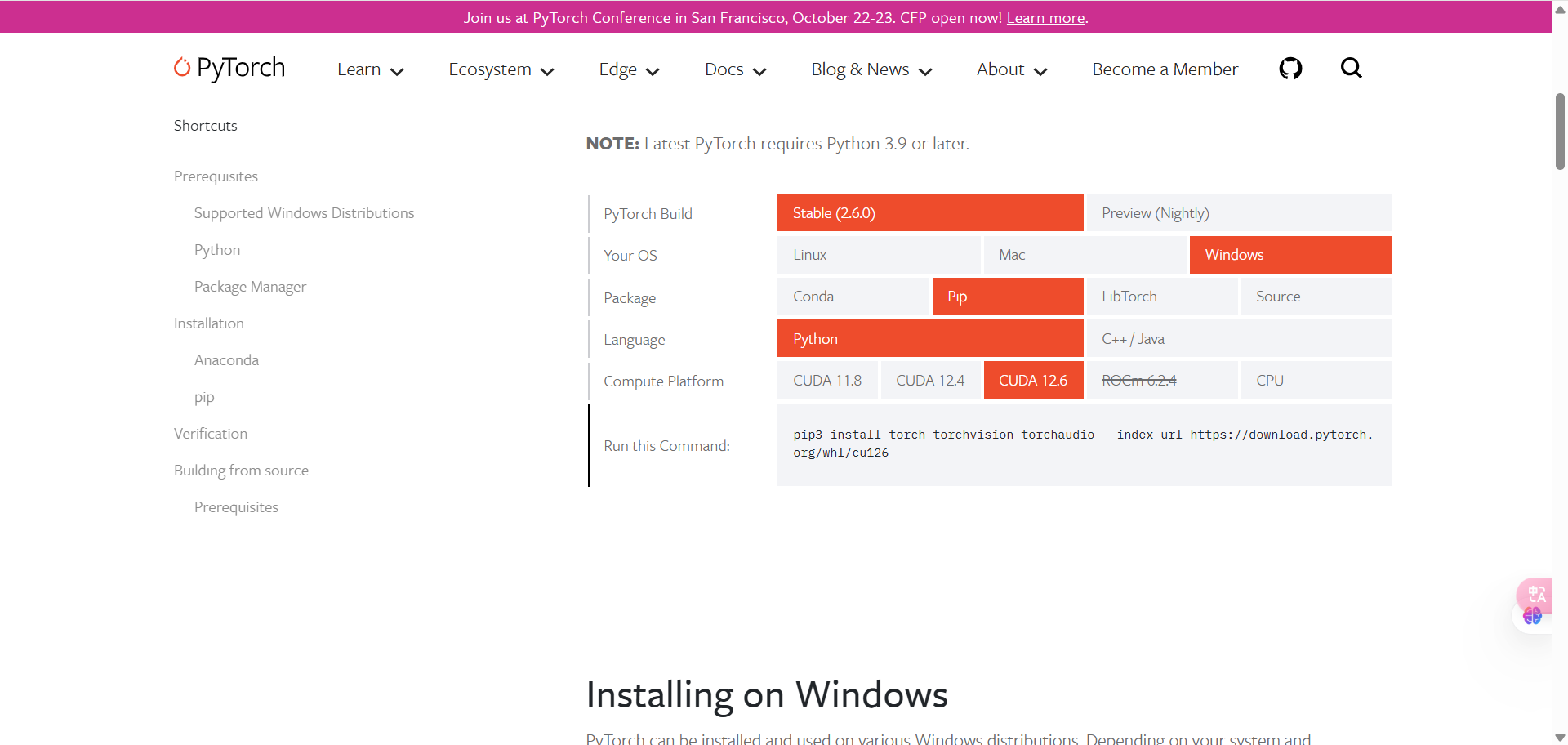Click the scrollbar up arrow
The image size is (1568, 745).
click(x=1560, y=9)
